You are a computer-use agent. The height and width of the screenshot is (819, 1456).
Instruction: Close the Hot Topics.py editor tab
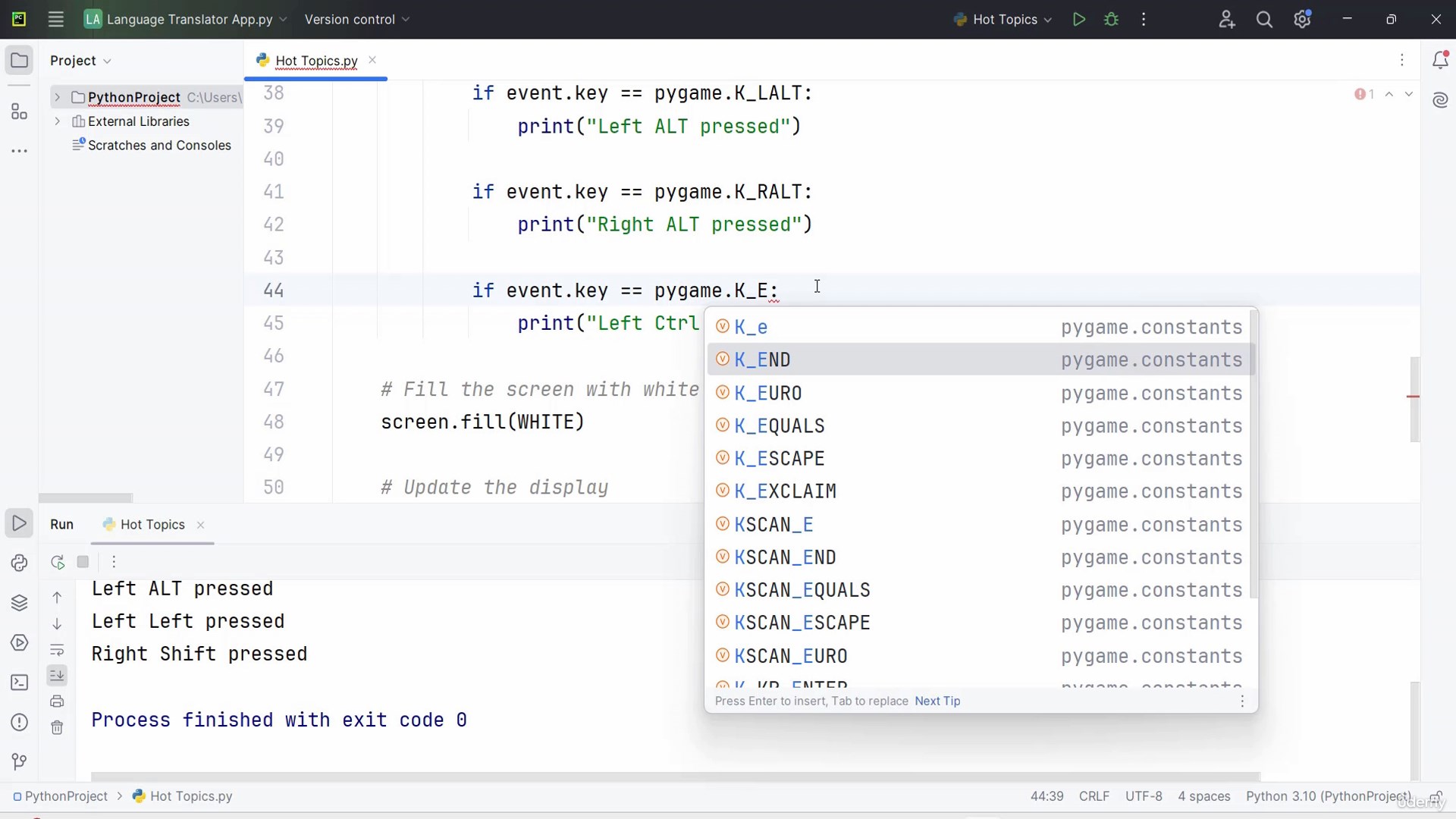(x=372, y=60)
